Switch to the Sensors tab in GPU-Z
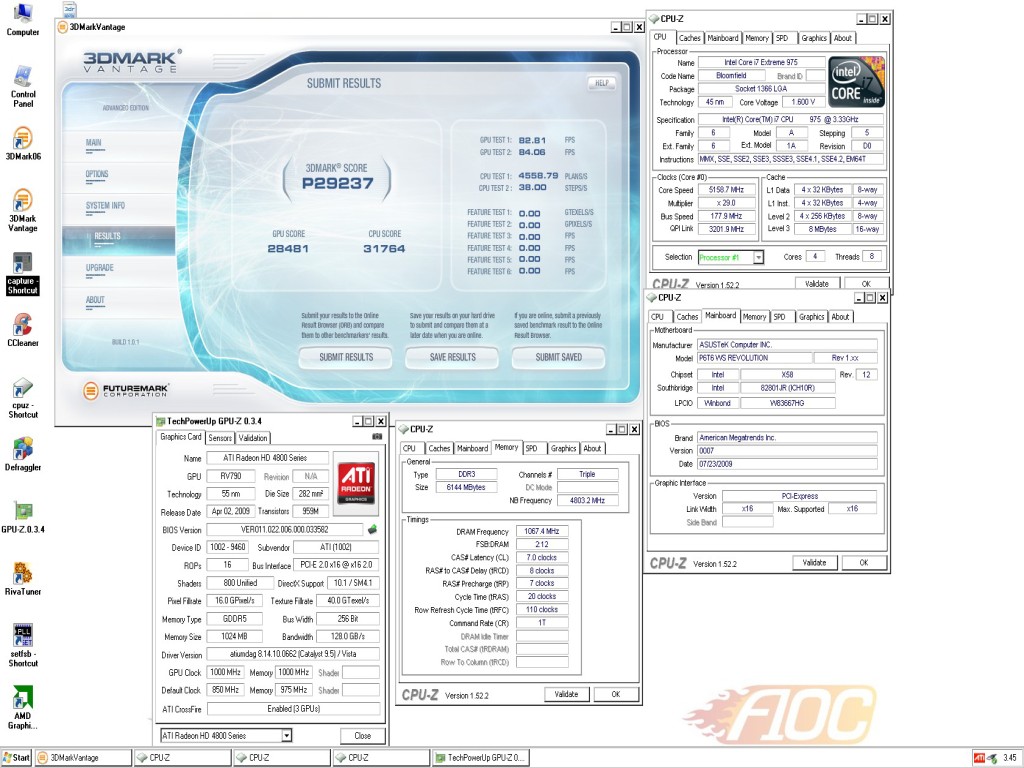This screenshot has width=1024, height=768. (220, 438)
